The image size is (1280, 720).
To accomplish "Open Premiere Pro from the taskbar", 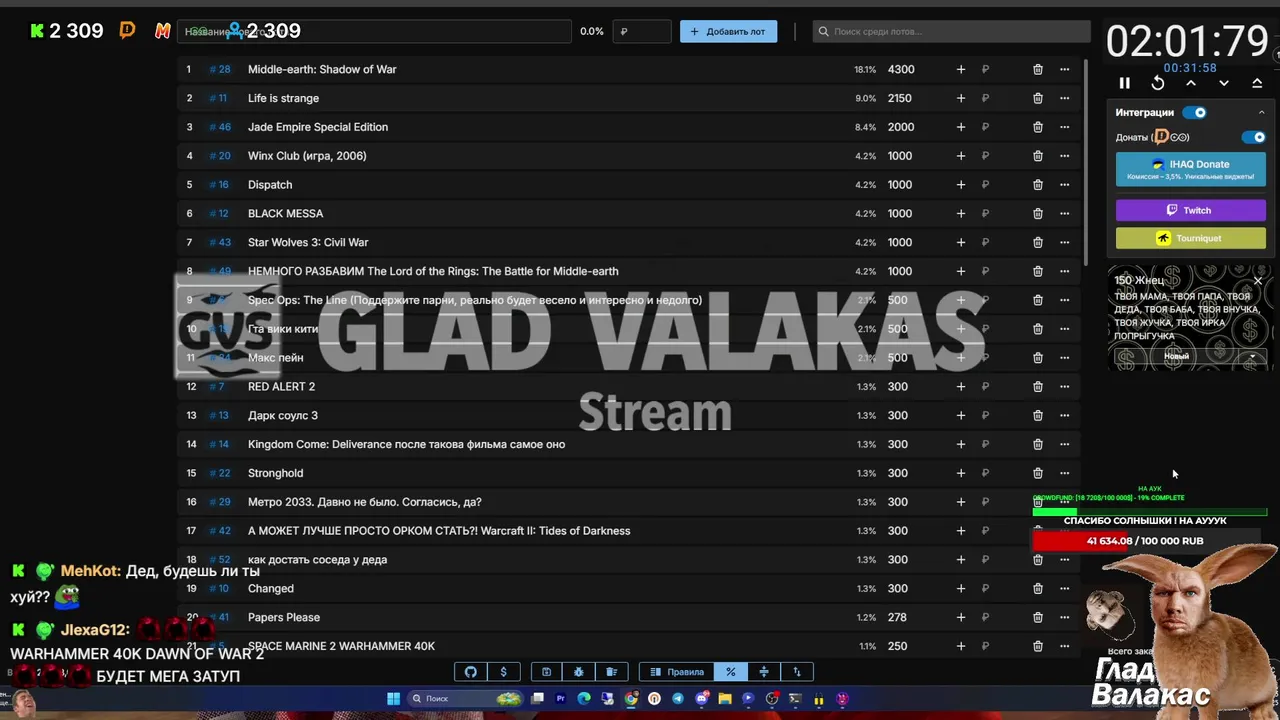I will pos(560,699).
